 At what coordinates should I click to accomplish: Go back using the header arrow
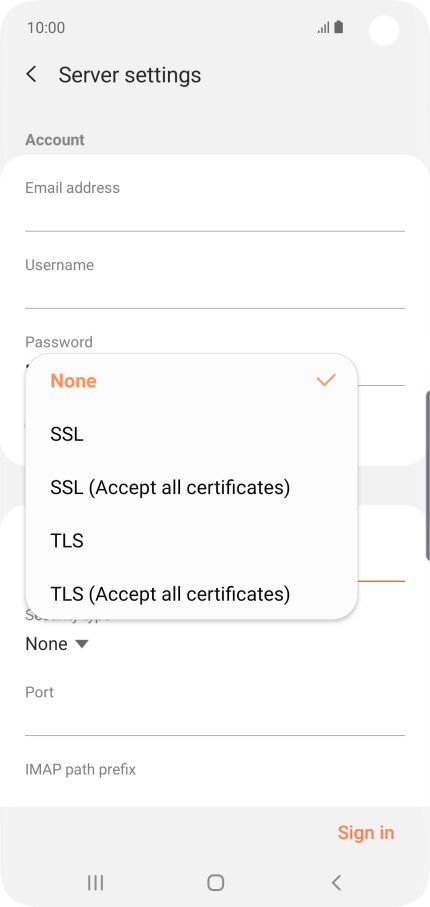(32, 75)
